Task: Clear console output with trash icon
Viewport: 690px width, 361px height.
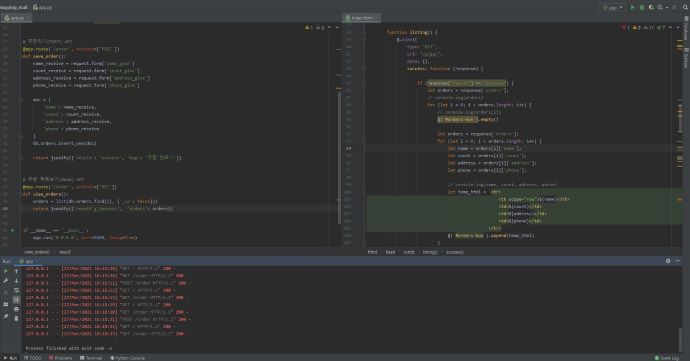Action: (x=16, y=318)
